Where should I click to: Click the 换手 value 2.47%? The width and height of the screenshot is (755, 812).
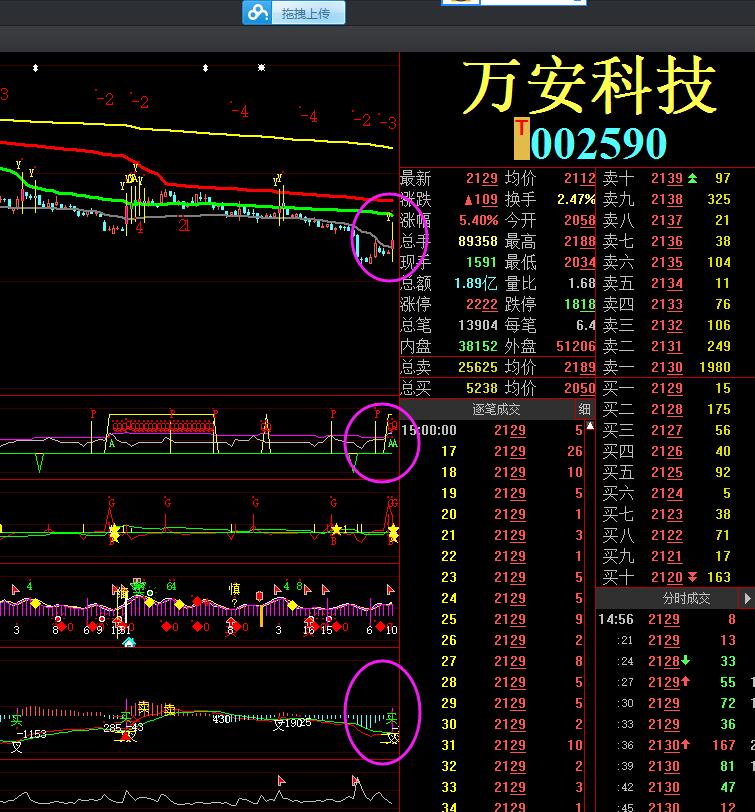coord(576,199)
